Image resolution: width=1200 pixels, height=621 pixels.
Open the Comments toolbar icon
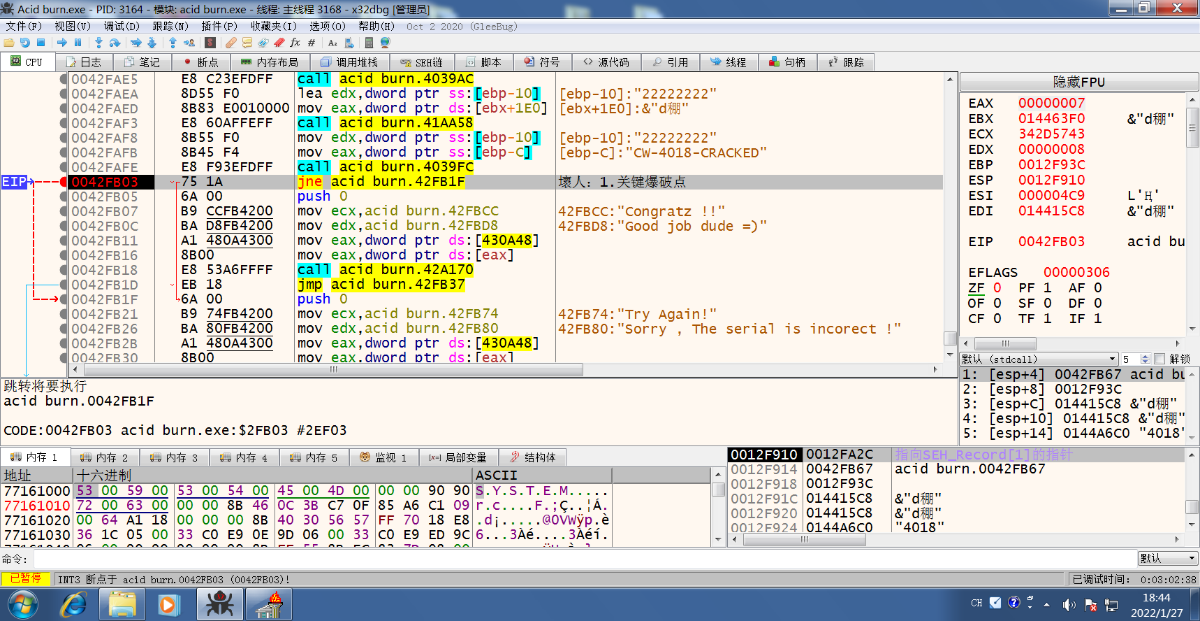[247, 43]
